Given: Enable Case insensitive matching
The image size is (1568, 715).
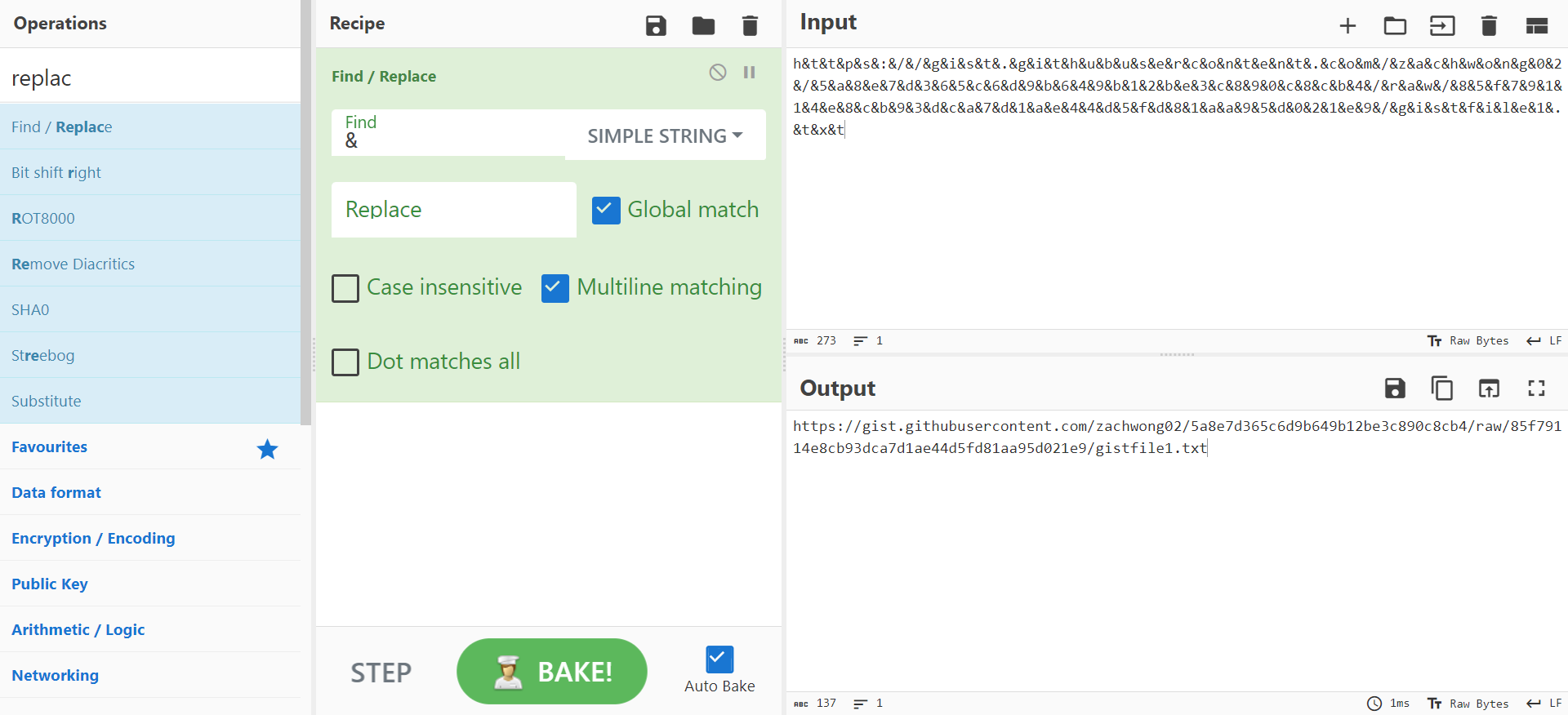Looking at the screenshot, I should (345, 288).
